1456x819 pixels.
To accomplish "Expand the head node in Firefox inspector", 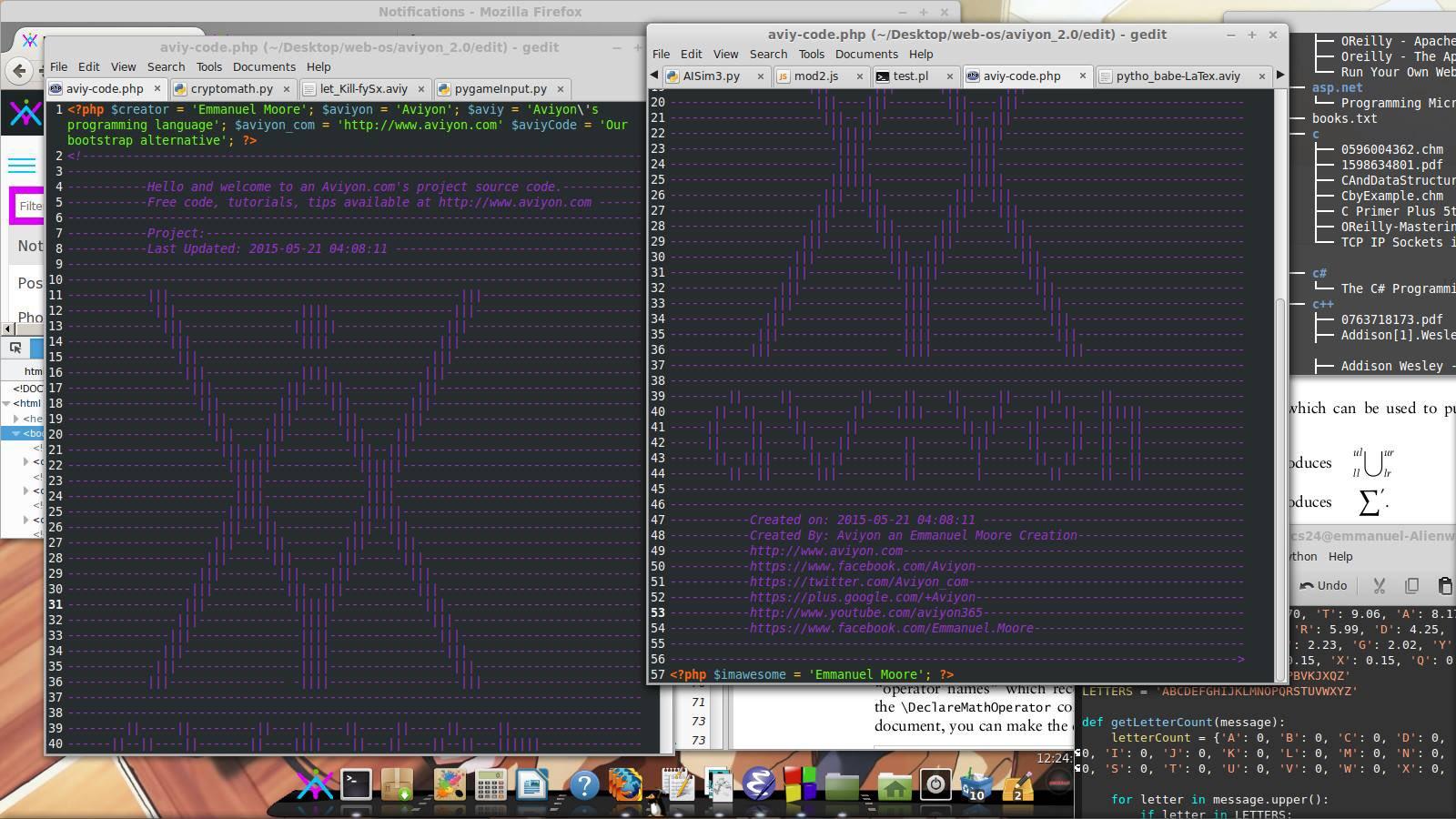I will (16, 419).
